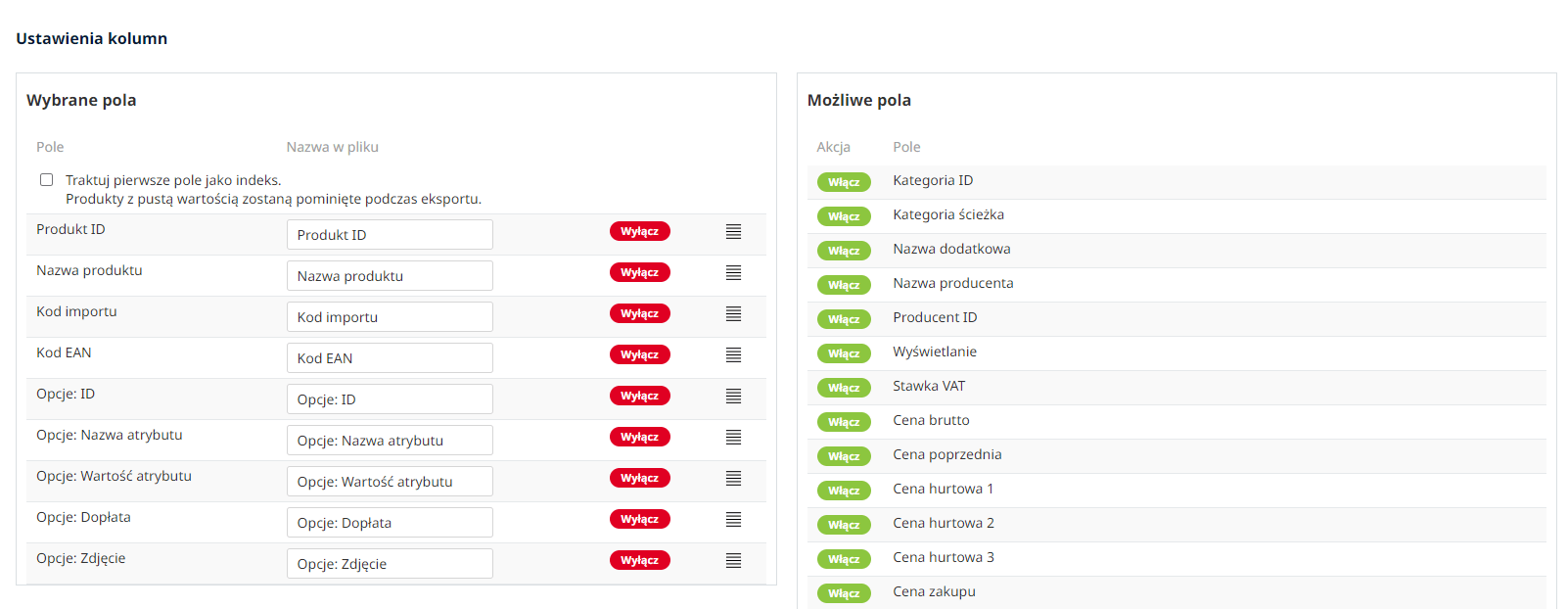Viewport: 1568px width, 609px height.
Task: Click reorder icon for Opcje: Dopłata row
Action: pyautogui.click(x=733, y=520)
